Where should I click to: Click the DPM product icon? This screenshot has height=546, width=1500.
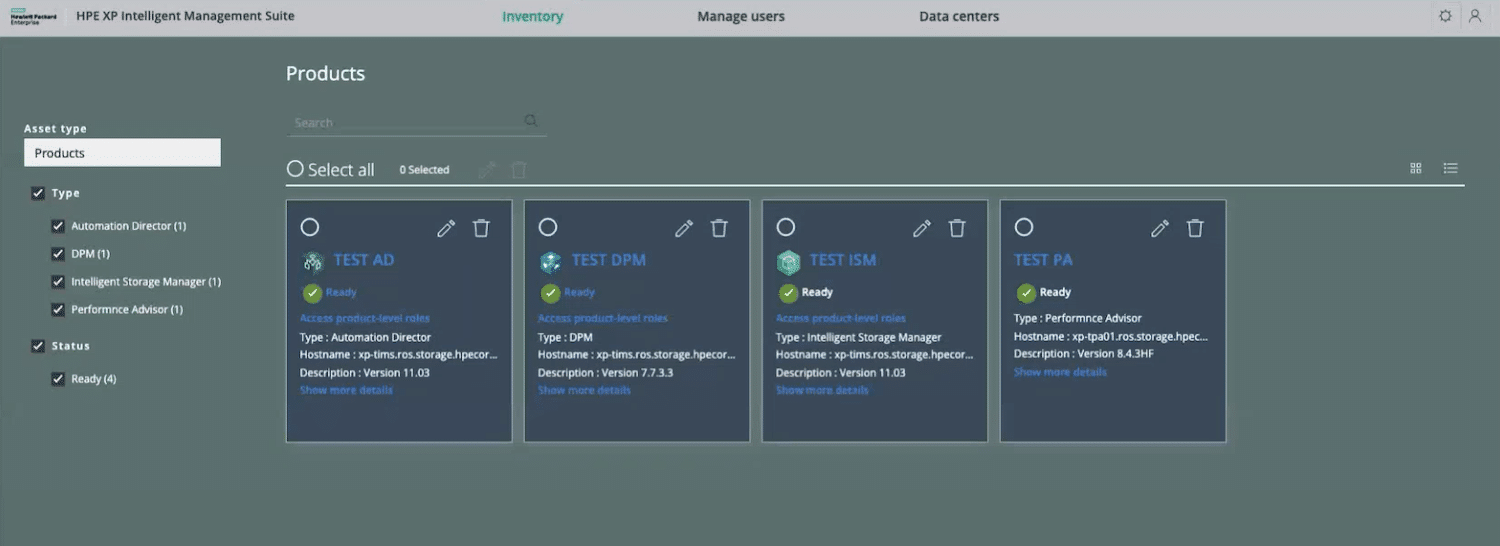[x=551, y=262]
